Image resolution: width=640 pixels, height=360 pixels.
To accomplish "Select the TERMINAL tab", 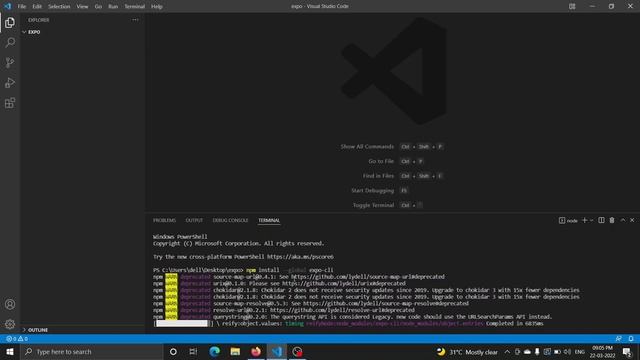I will coord(269,220).
